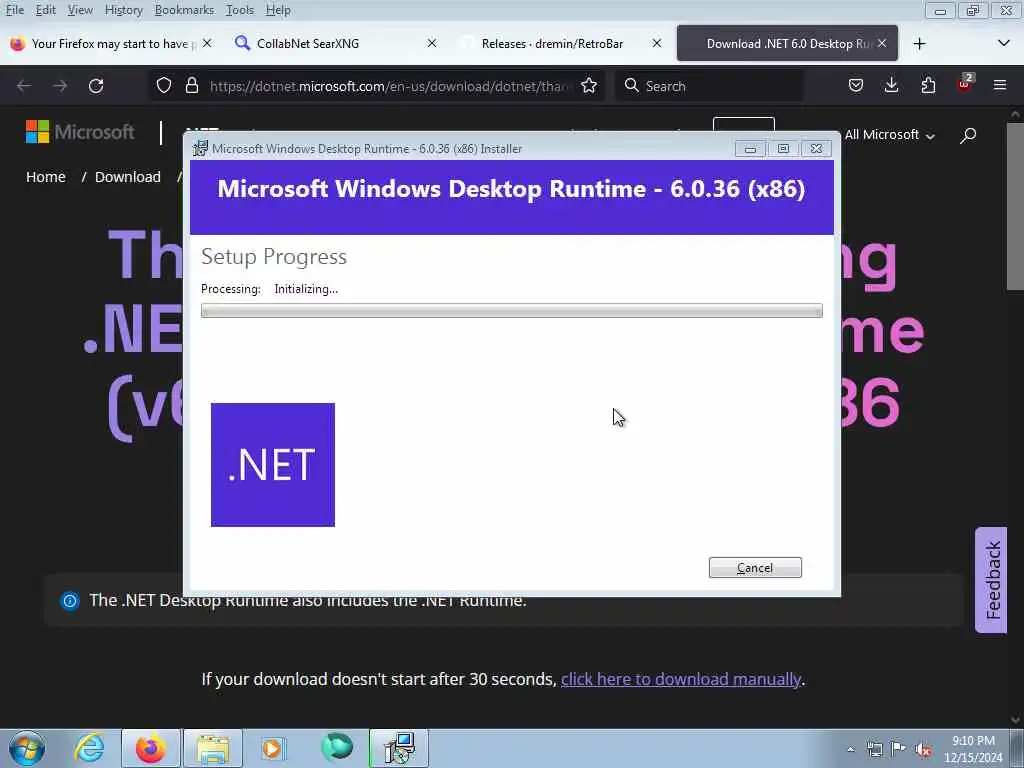
Task: Click the muted volume tray icon
Action: [x=923, y=749]
